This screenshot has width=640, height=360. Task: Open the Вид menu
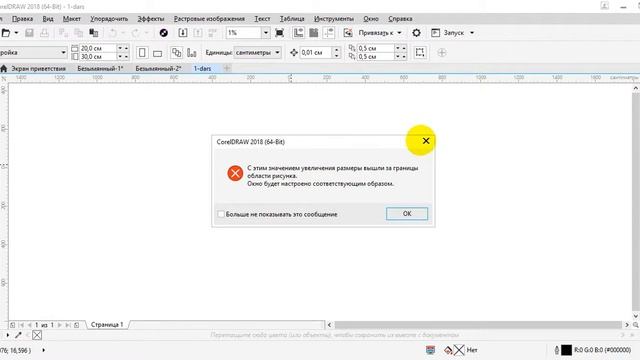[x=48, y=19]
